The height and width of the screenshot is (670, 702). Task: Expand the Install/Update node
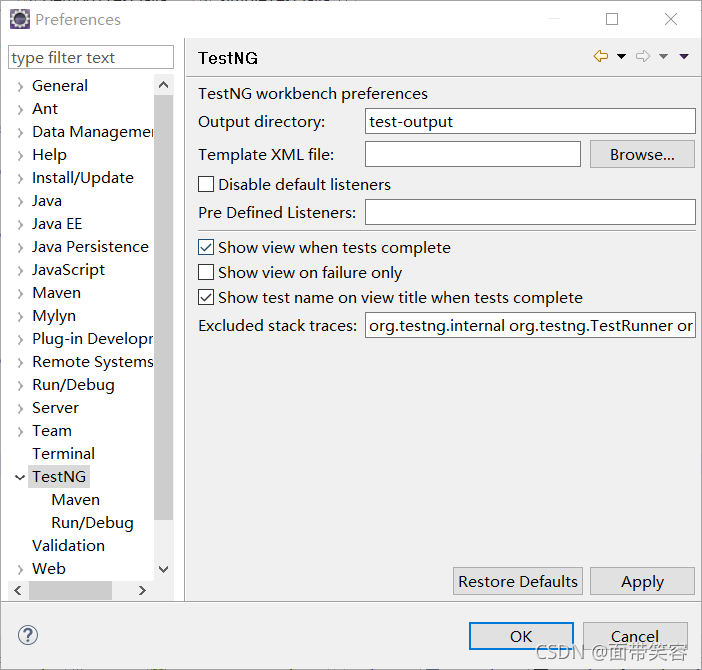point(20,179)
